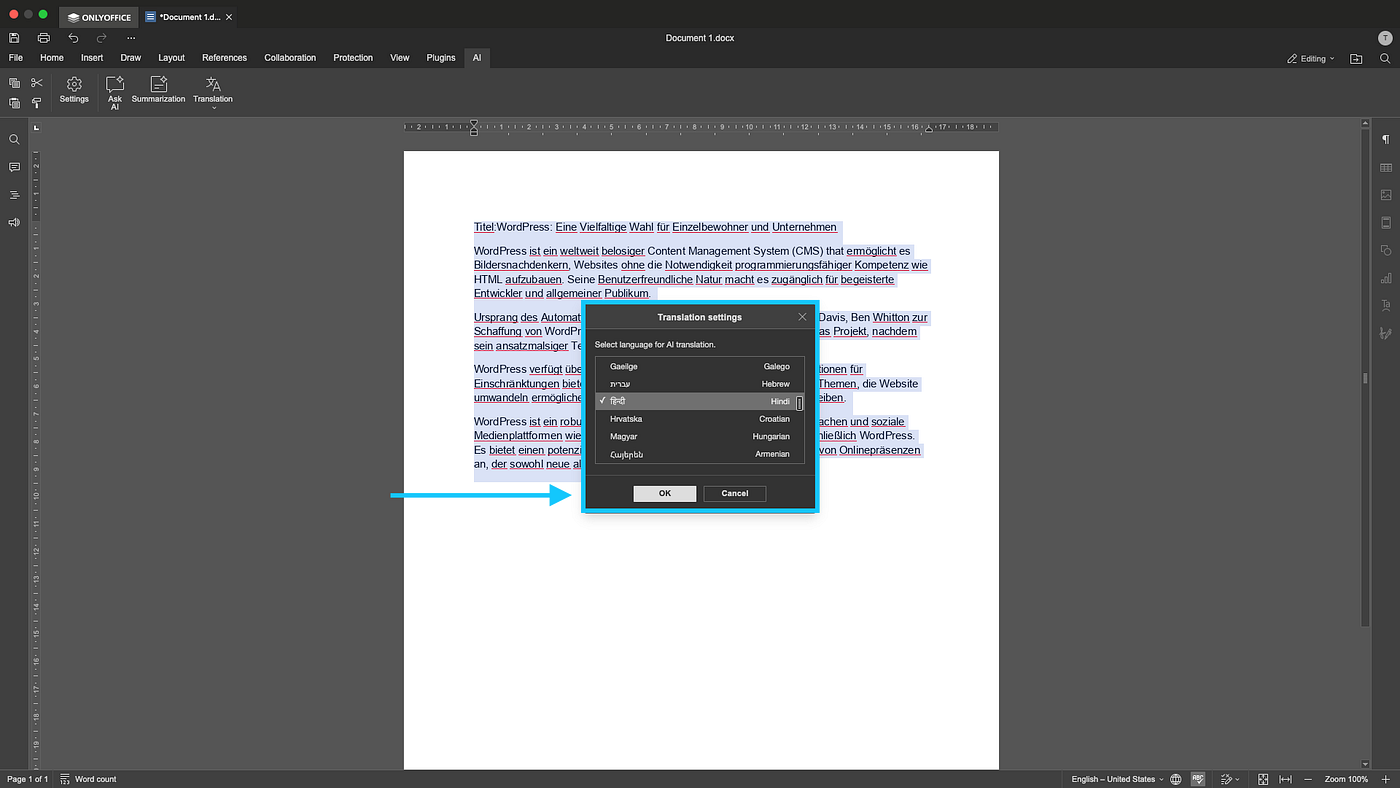Copy selection using the copy icon
Image resolution: width=1400 pixels, height=788 pixels.
click(14, 83)
